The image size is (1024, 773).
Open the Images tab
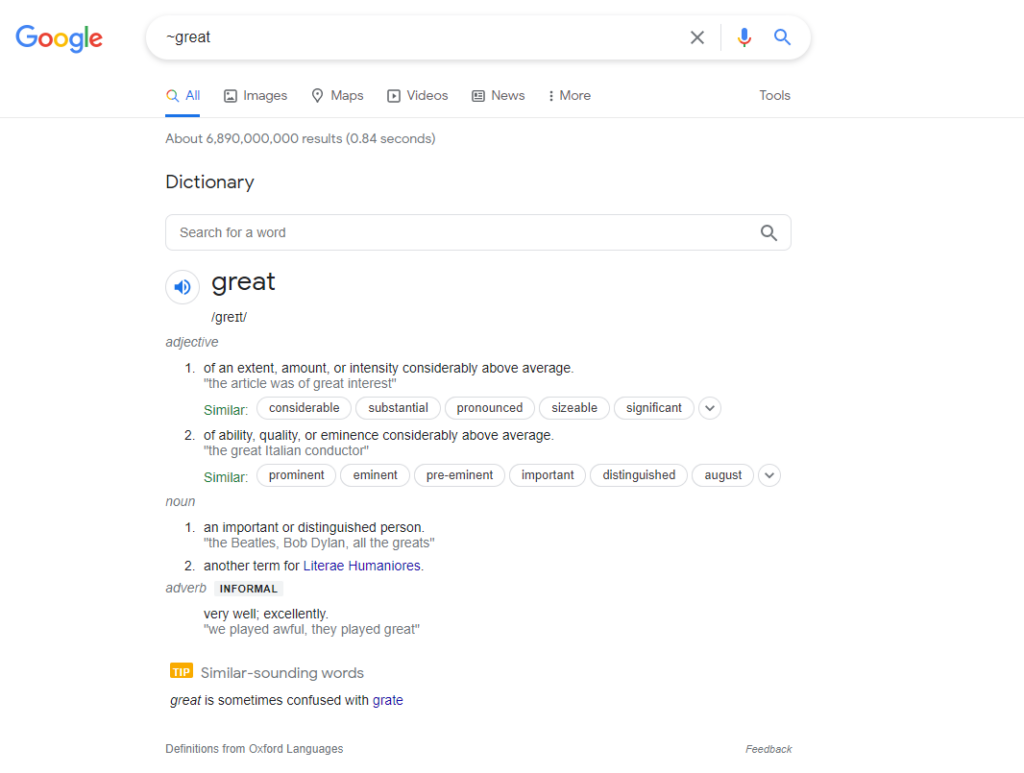pos(255,96)
